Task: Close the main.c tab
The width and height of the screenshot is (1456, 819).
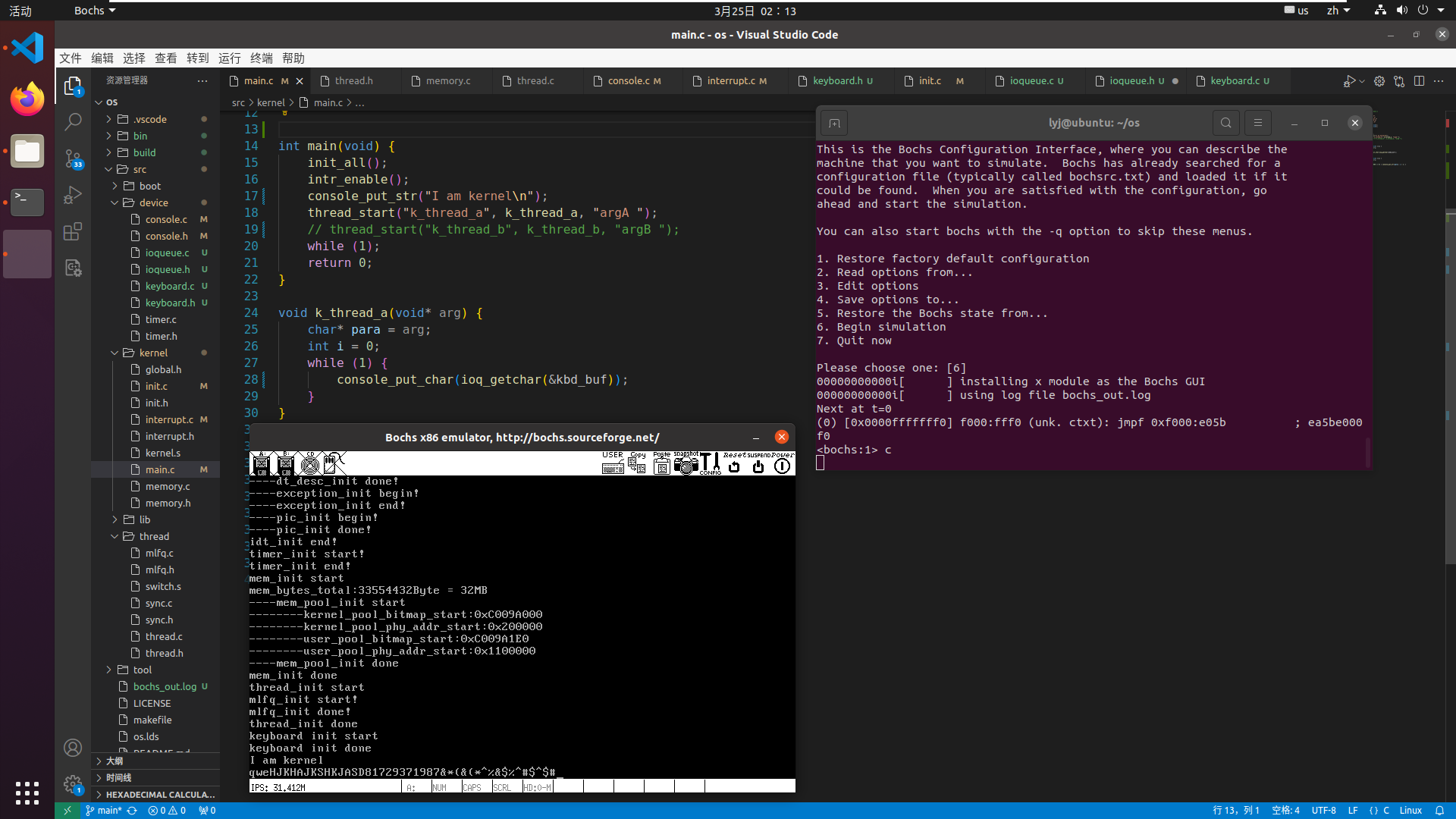Action: coord(300,81)
